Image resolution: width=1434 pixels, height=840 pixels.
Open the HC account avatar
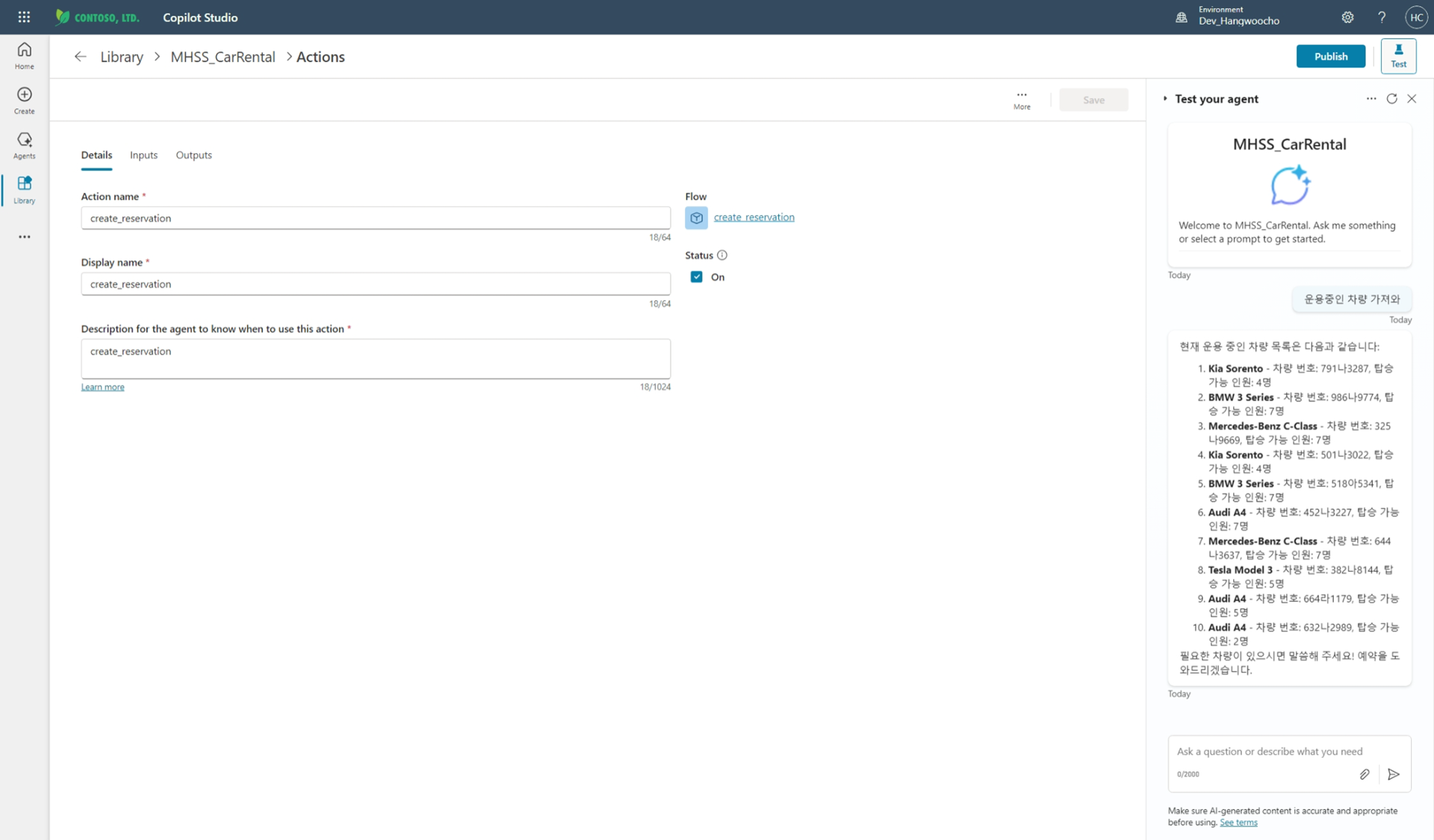point(1416,17)
